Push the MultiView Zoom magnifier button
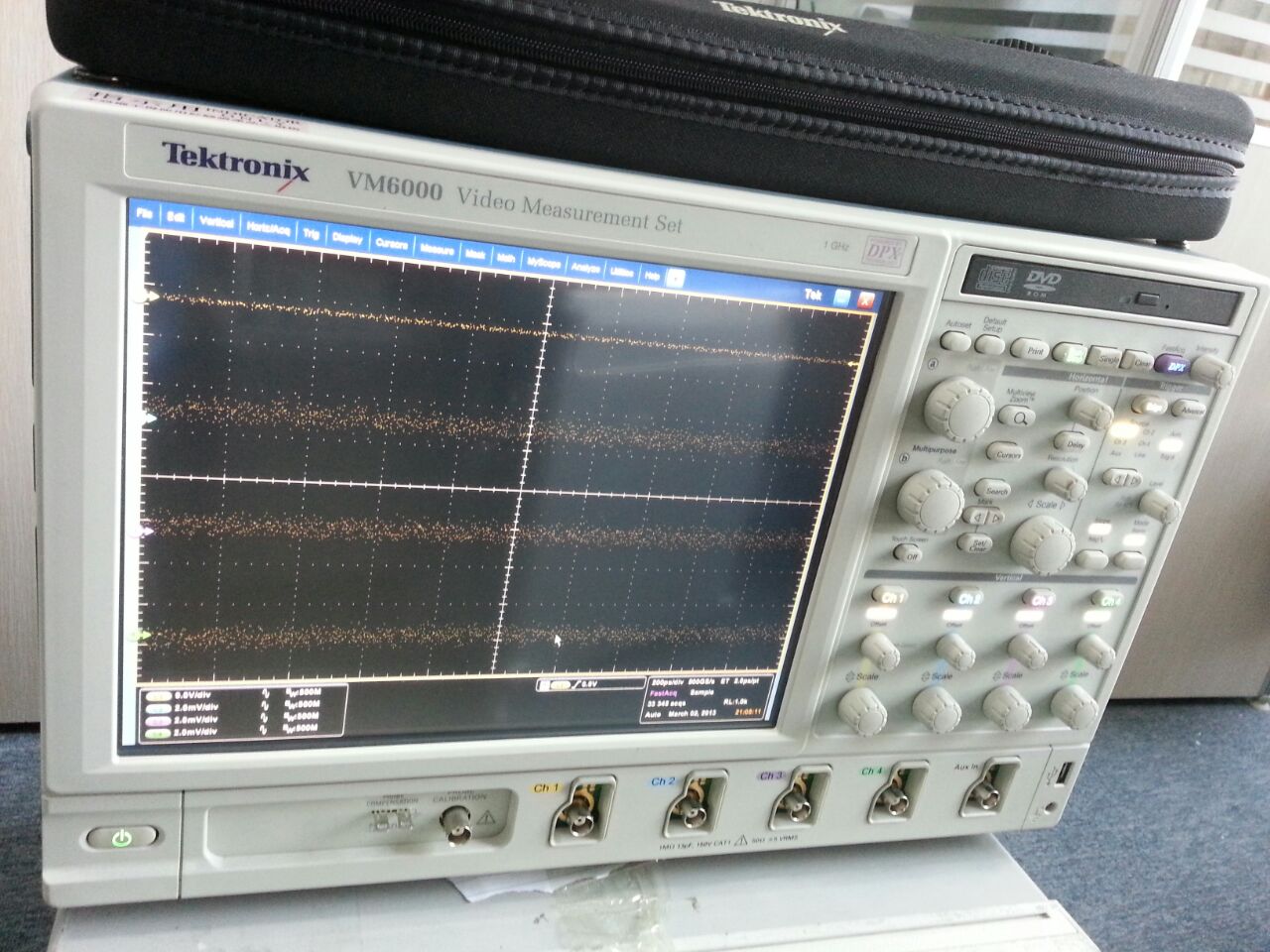This screenshot has height=952, width=1270. pyautogui.click(x=1019, y=417)
